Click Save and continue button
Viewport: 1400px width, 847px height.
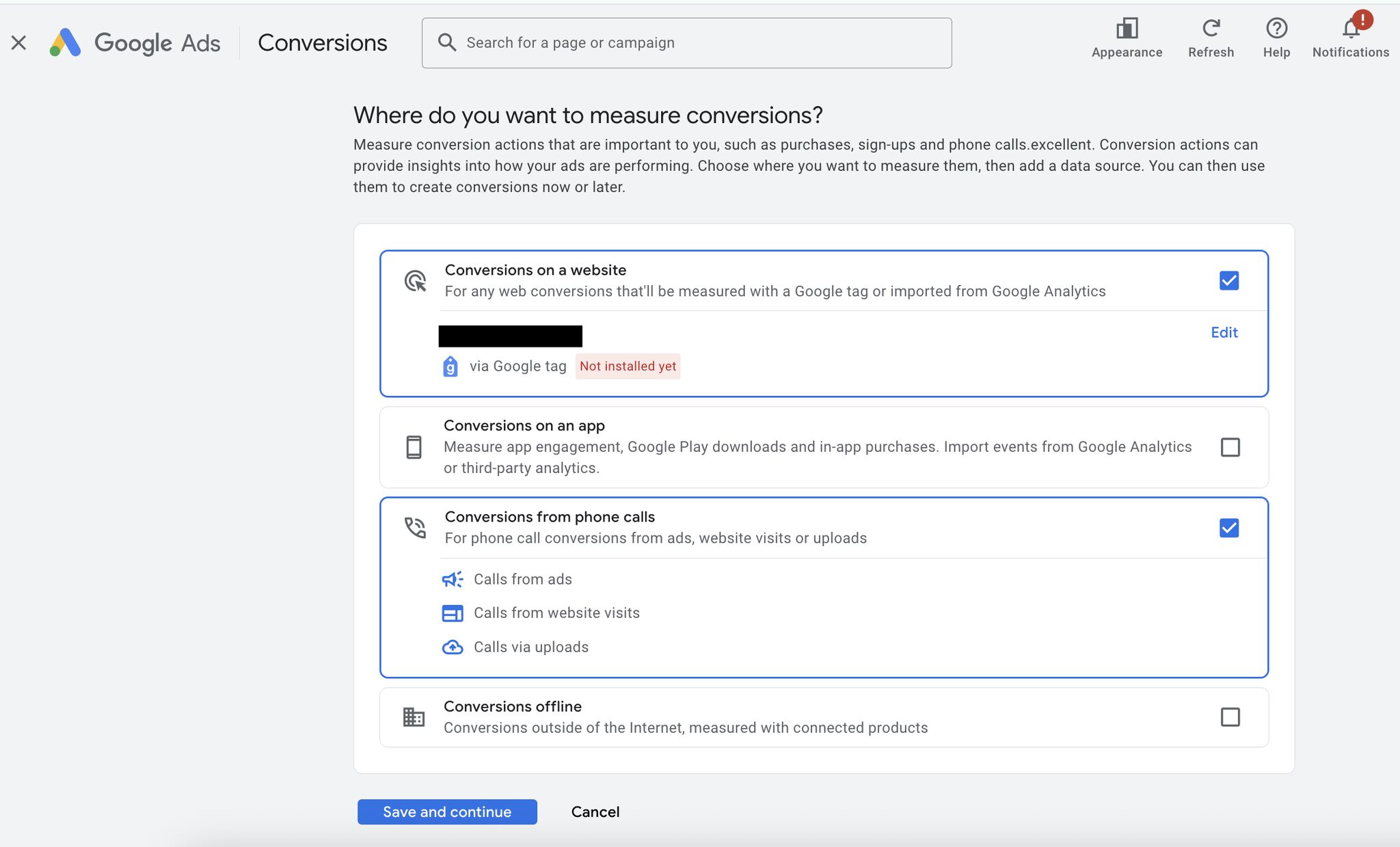[447, 811]
